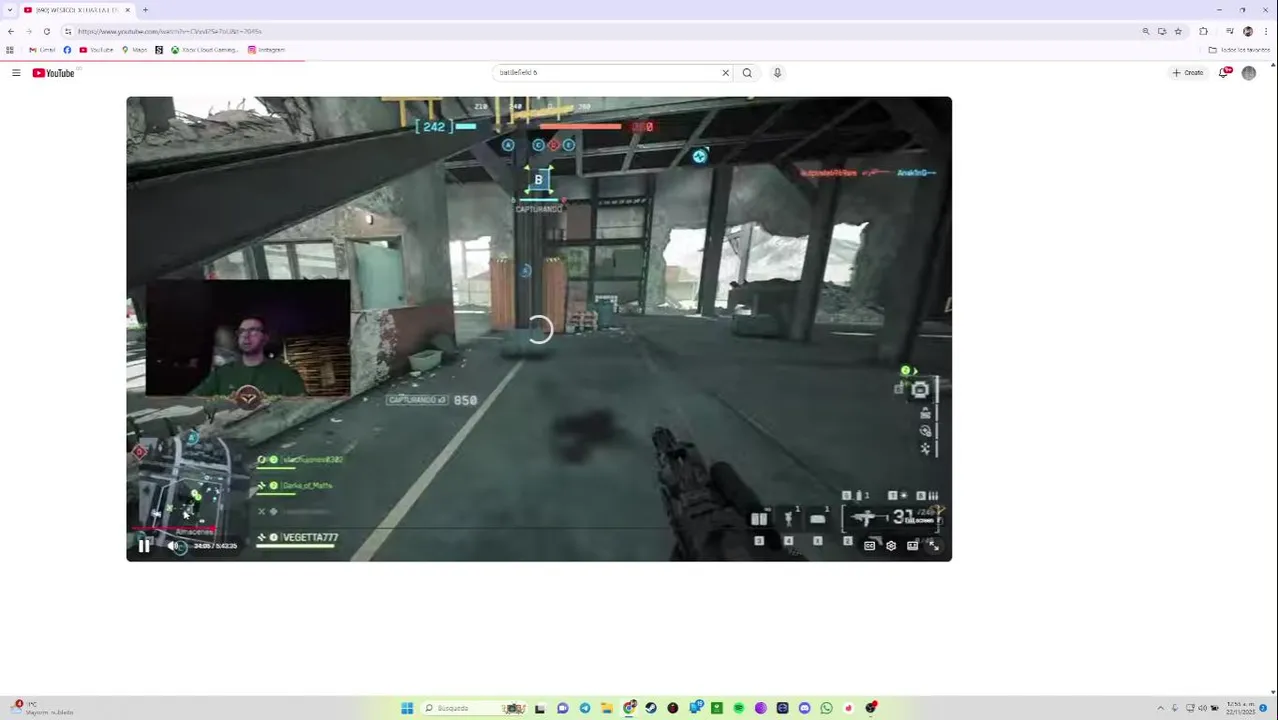Image resolution: width=1278 pixels, height=720 pixels.
Task: Toggle subtitles on the video player
Action: (869, 546)
